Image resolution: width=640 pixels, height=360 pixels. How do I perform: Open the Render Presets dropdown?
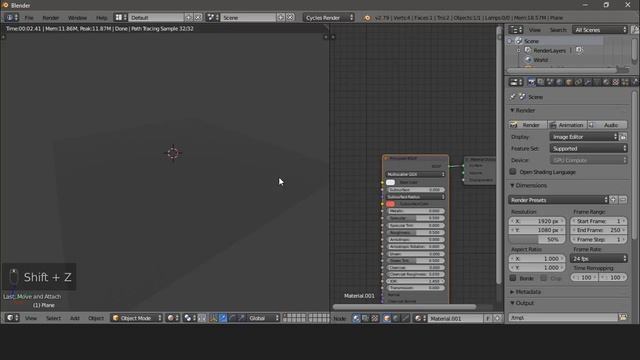pos(558,200)
